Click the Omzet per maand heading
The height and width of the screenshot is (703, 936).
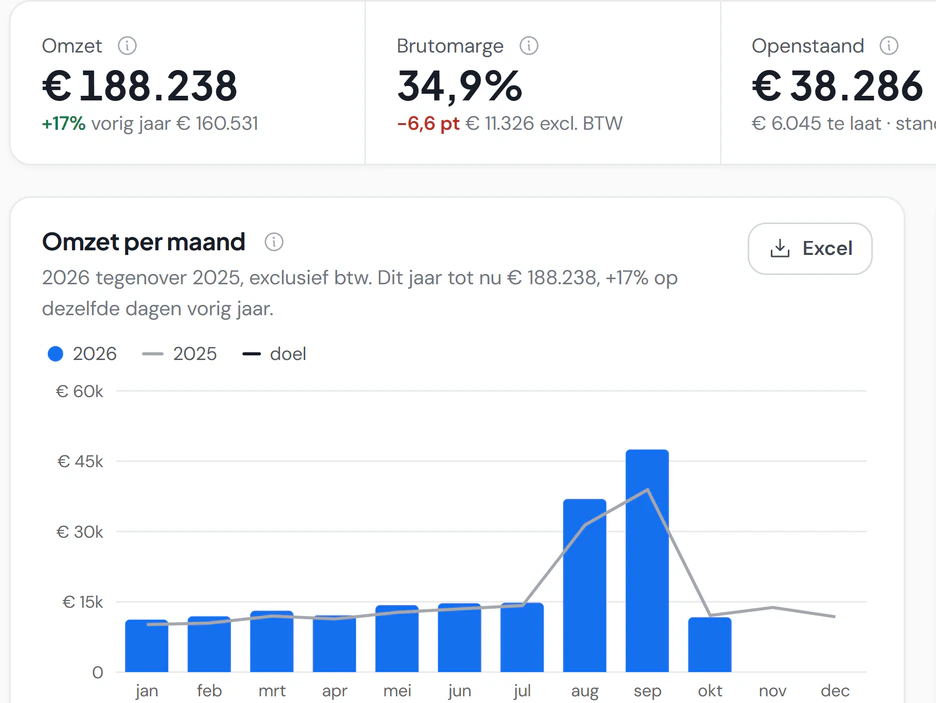click(x=143, y=242)
